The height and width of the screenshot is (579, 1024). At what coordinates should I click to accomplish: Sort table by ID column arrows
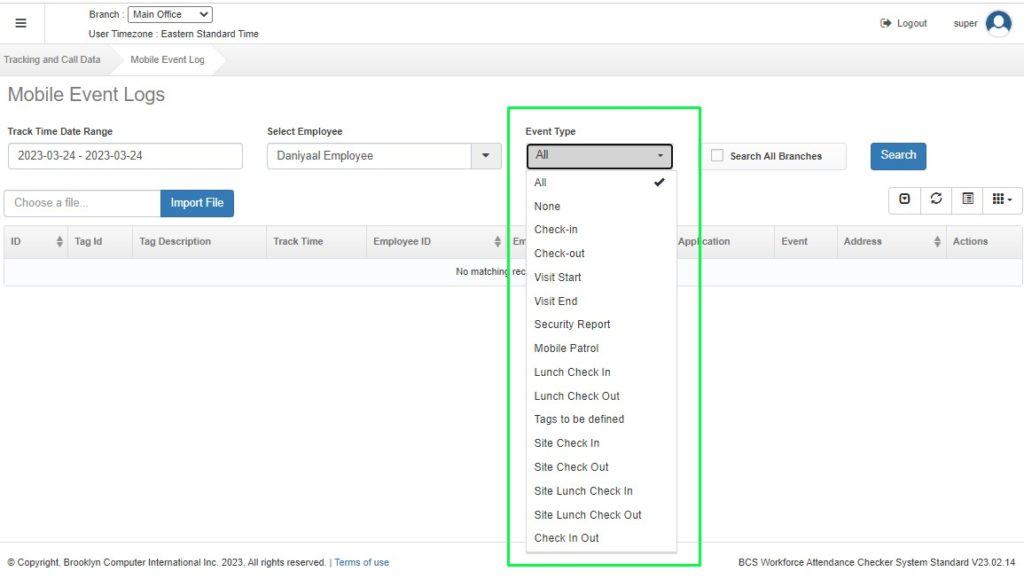(60, 242)
